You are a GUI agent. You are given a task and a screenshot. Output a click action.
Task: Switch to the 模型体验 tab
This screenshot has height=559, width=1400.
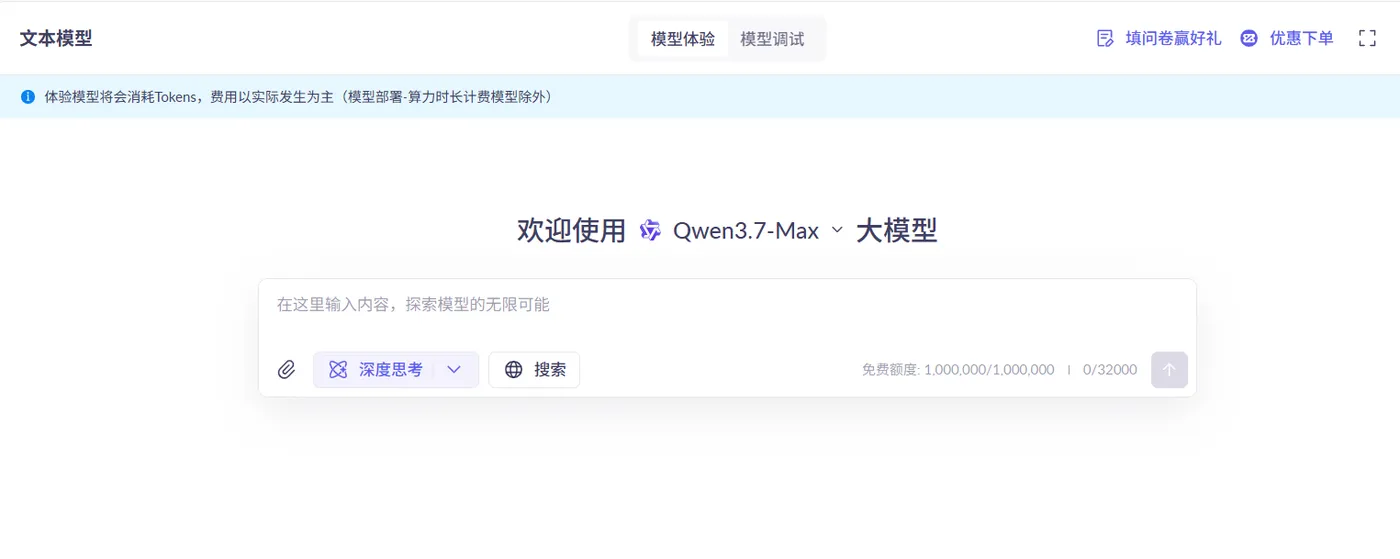(x=683, y=39)
